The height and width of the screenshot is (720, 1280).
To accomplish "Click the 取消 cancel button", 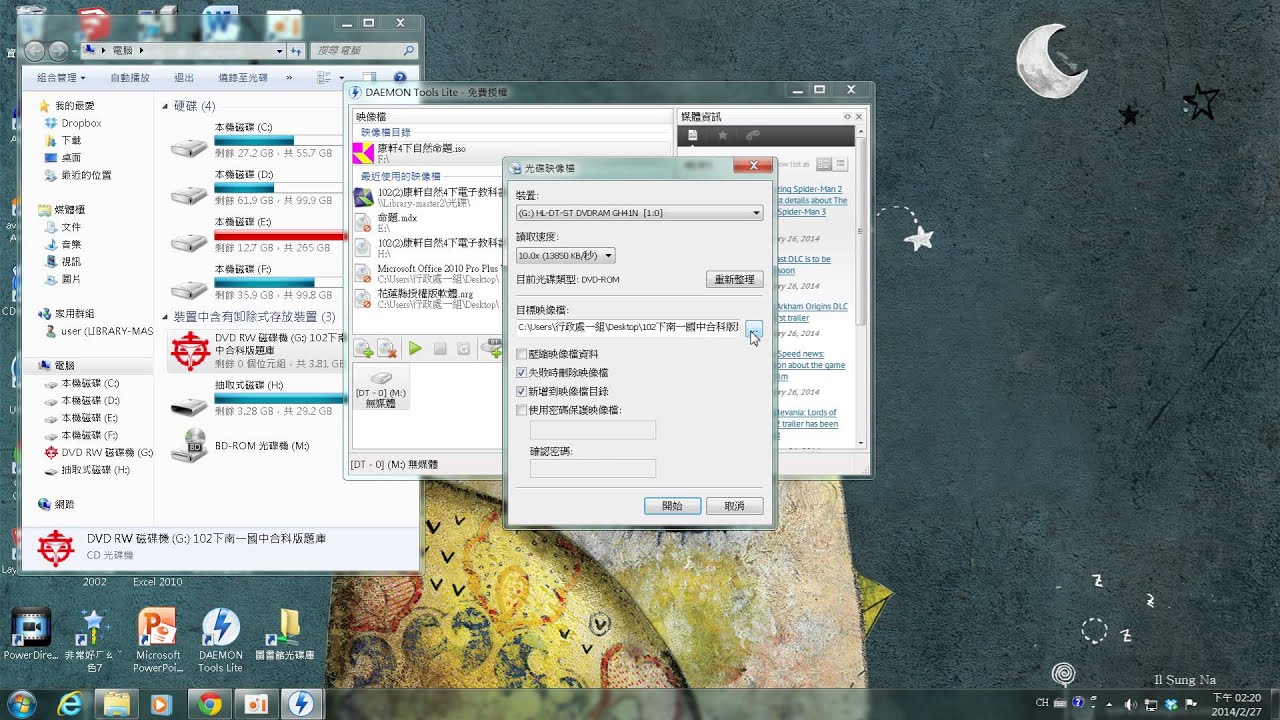I will [735, 506].
